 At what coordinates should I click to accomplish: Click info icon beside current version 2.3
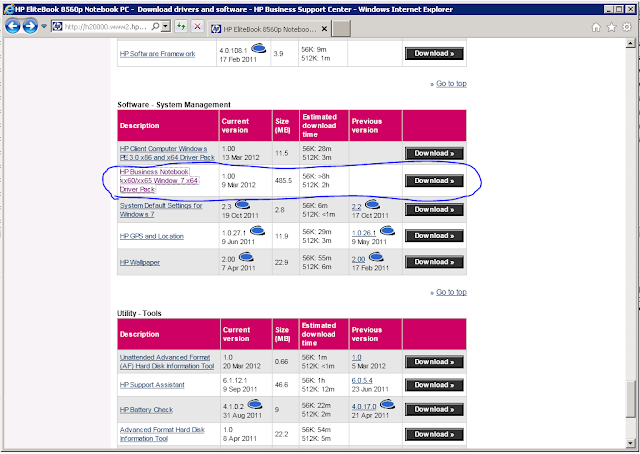[242, 204]
